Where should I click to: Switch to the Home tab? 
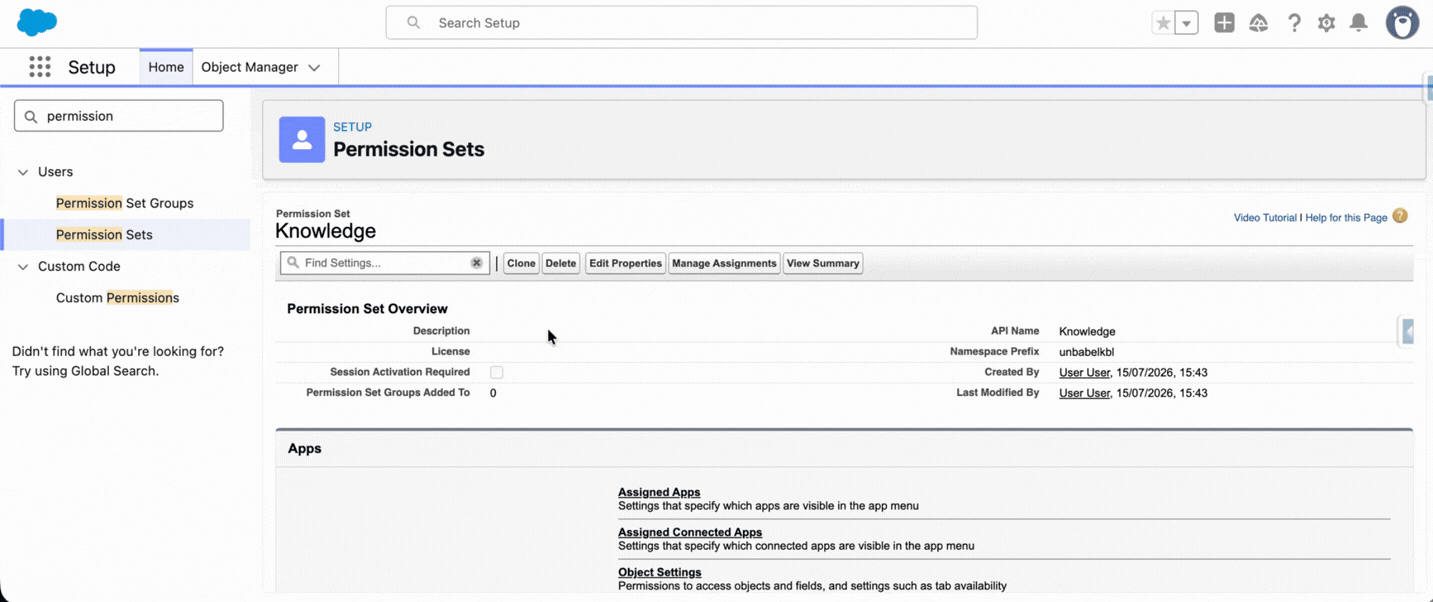166,67
